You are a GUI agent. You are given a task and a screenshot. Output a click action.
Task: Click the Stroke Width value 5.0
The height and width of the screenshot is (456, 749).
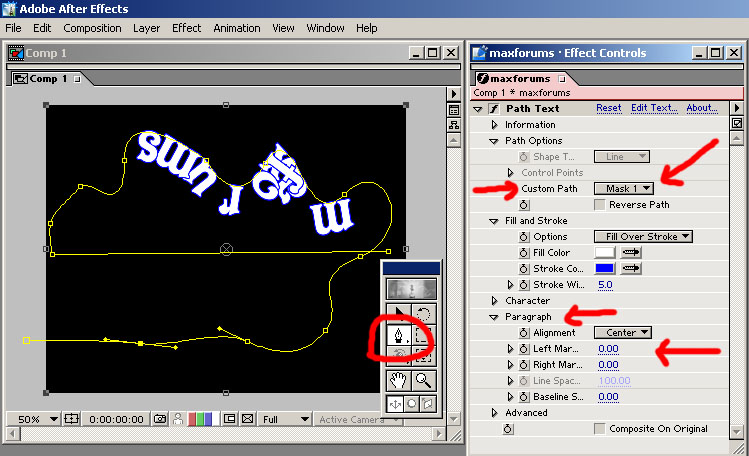pyautogui.click(x=605, y=285)
